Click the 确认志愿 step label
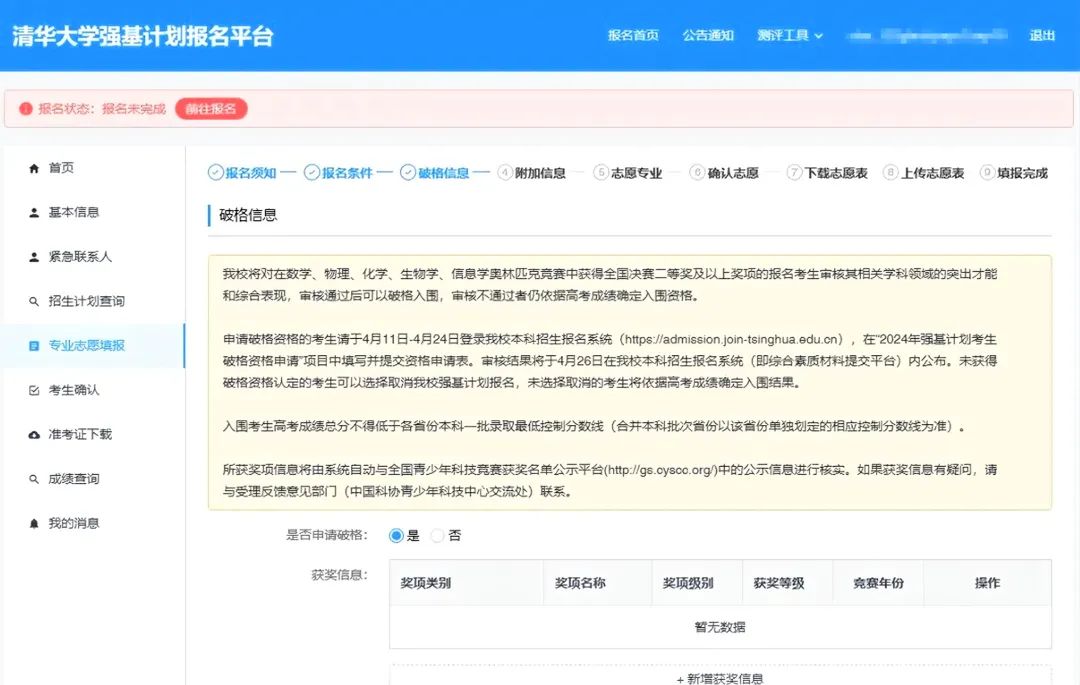 click(733, 173)
